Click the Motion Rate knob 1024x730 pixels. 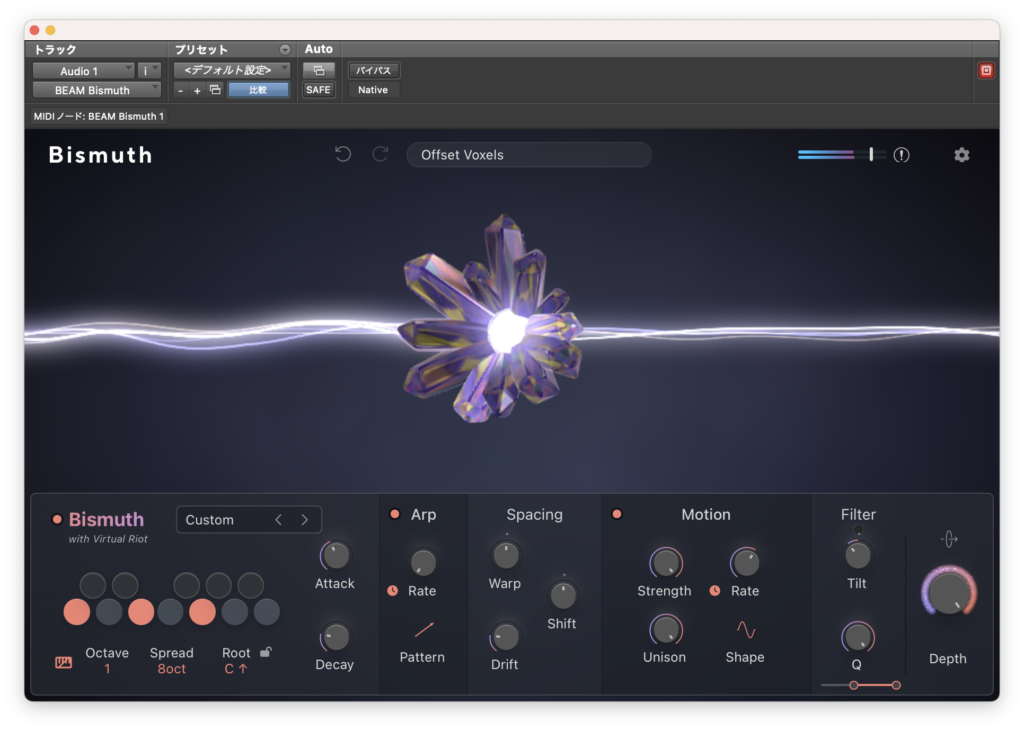pos(745,562)
